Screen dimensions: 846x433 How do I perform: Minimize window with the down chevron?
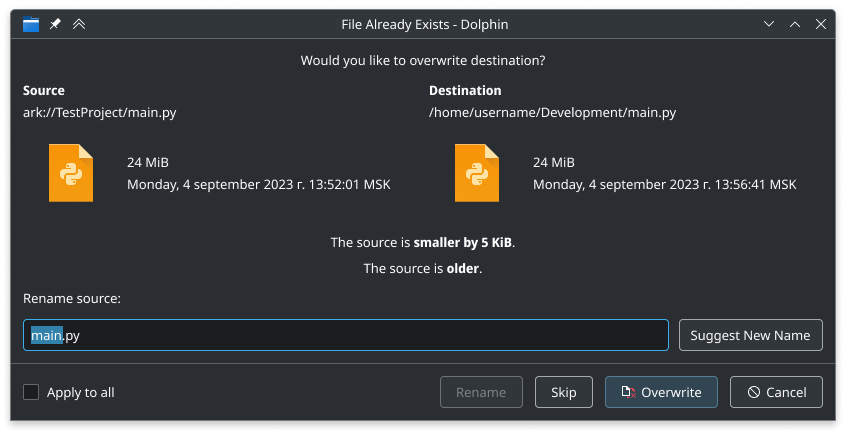click(769, 24)
